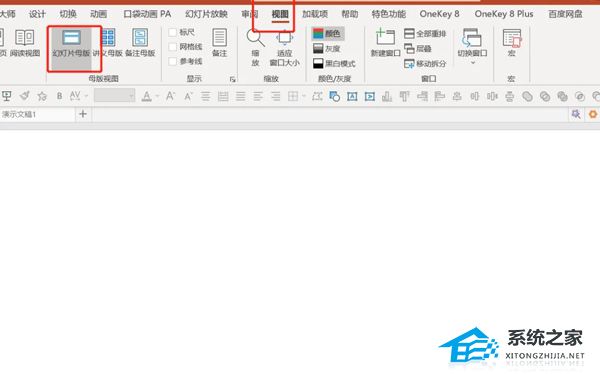Open the Notes Master (备注母版) view
600x374 pixels.
click(x=140, y=43)
